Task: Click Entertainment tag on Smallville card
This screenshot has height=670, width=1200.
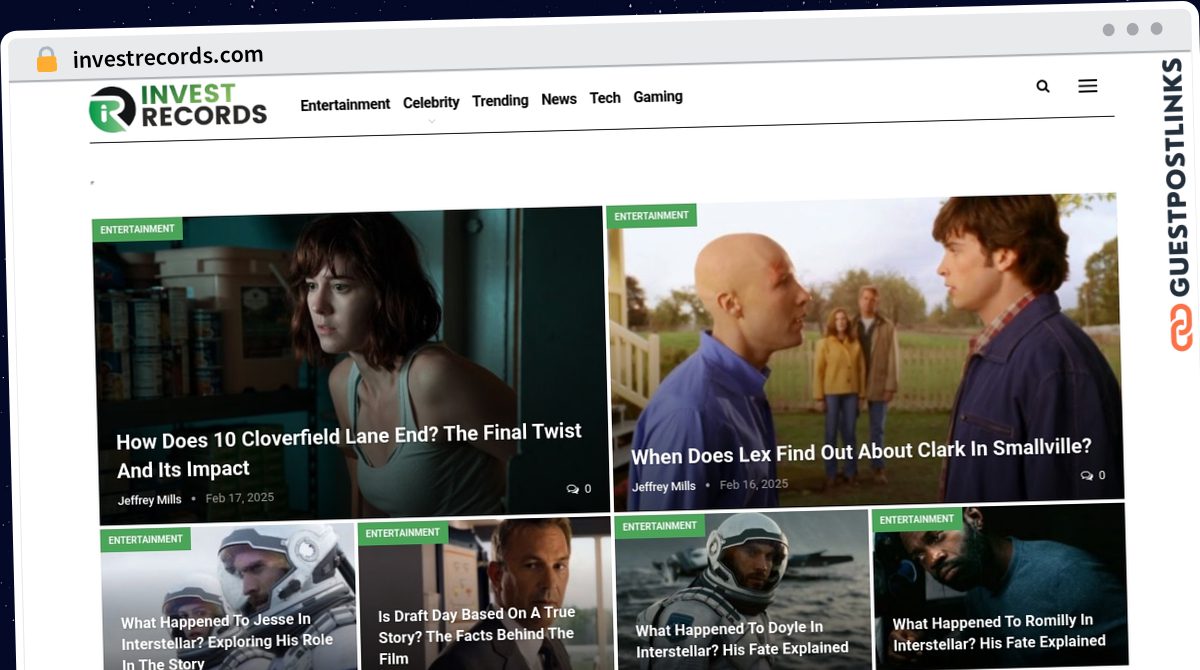Action: [651, 216]
